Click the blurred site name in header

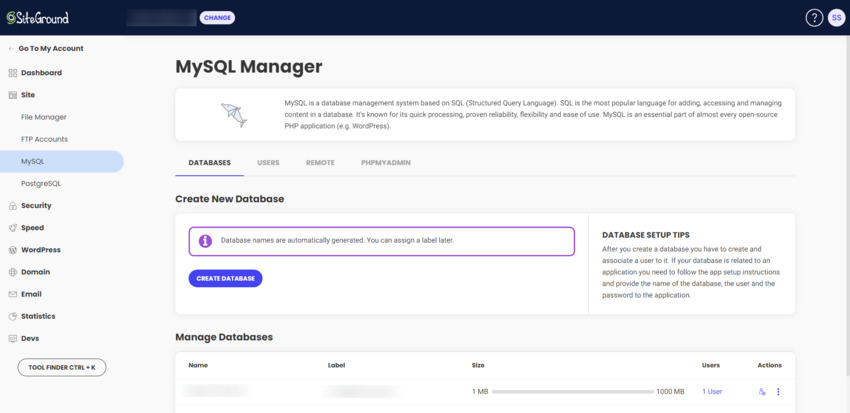point(161,18)
